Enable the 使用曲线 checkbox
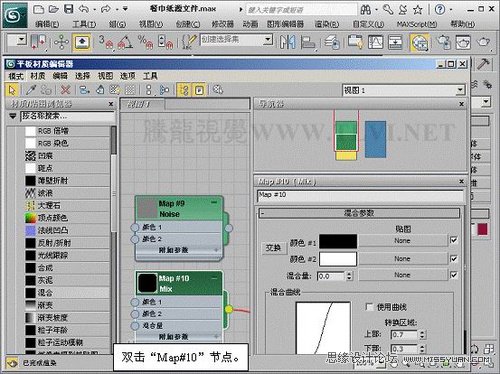 tap(369, 307)
